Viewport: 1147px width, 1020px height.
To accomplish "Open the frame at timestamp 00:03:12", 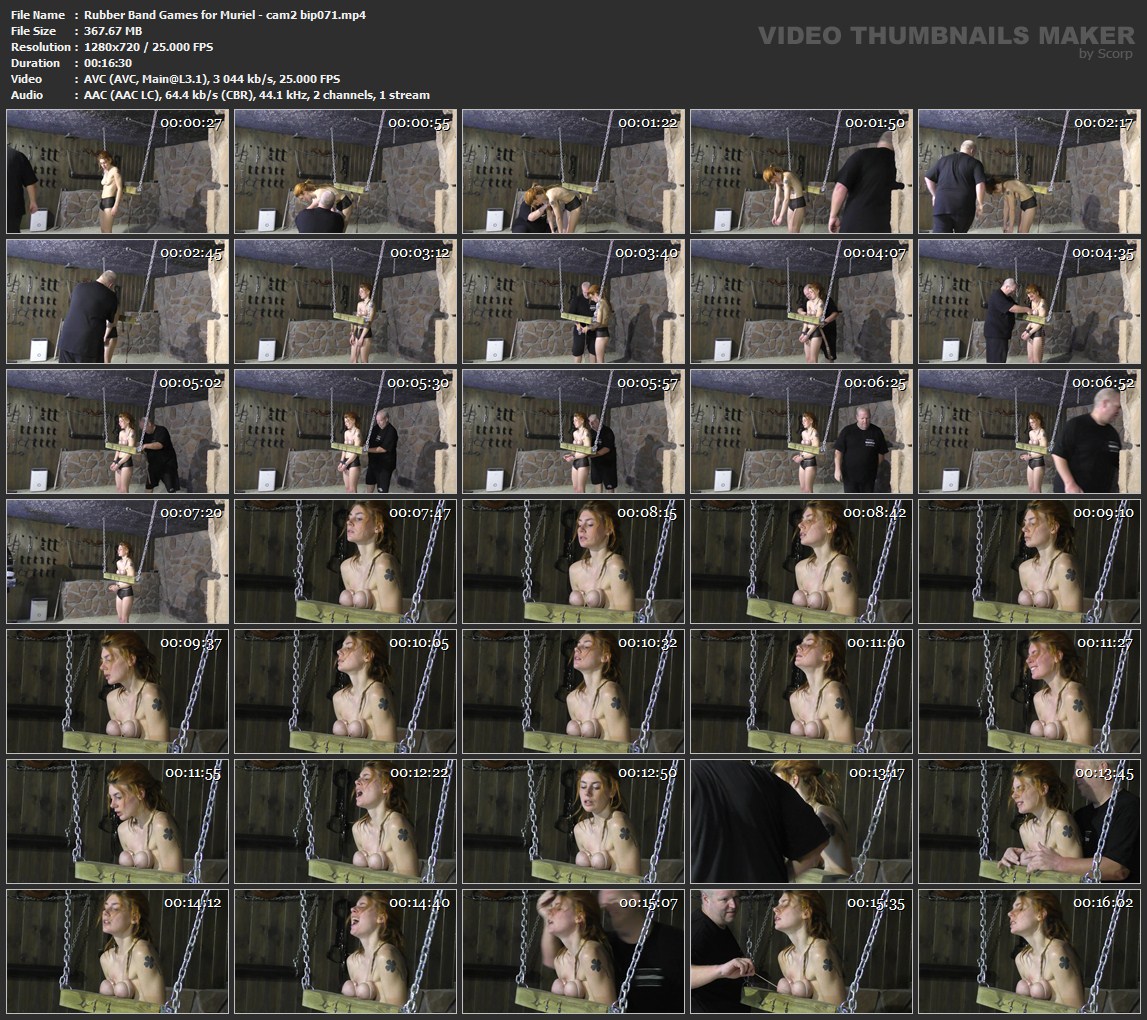I will [345, 301].
